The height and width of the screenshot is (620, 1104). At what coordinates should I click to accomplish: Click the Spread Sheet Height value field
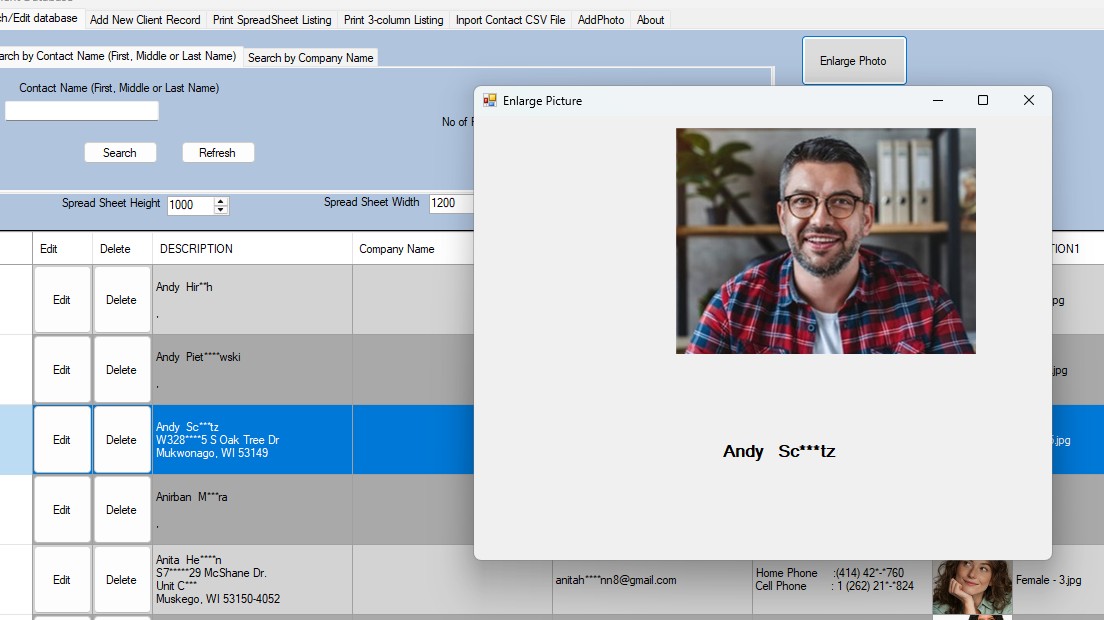pos(190,205)
